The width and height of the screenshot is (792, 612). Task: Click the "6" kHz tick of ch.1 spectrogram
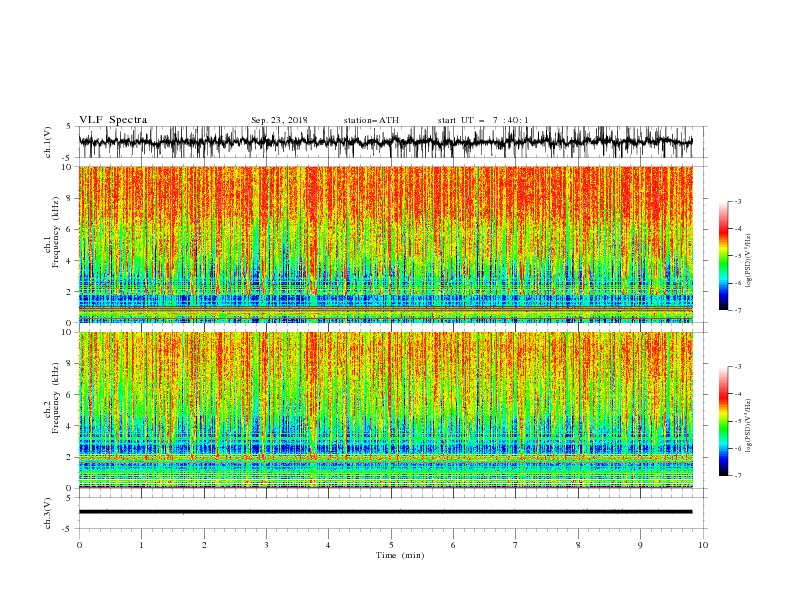point(70,229)
